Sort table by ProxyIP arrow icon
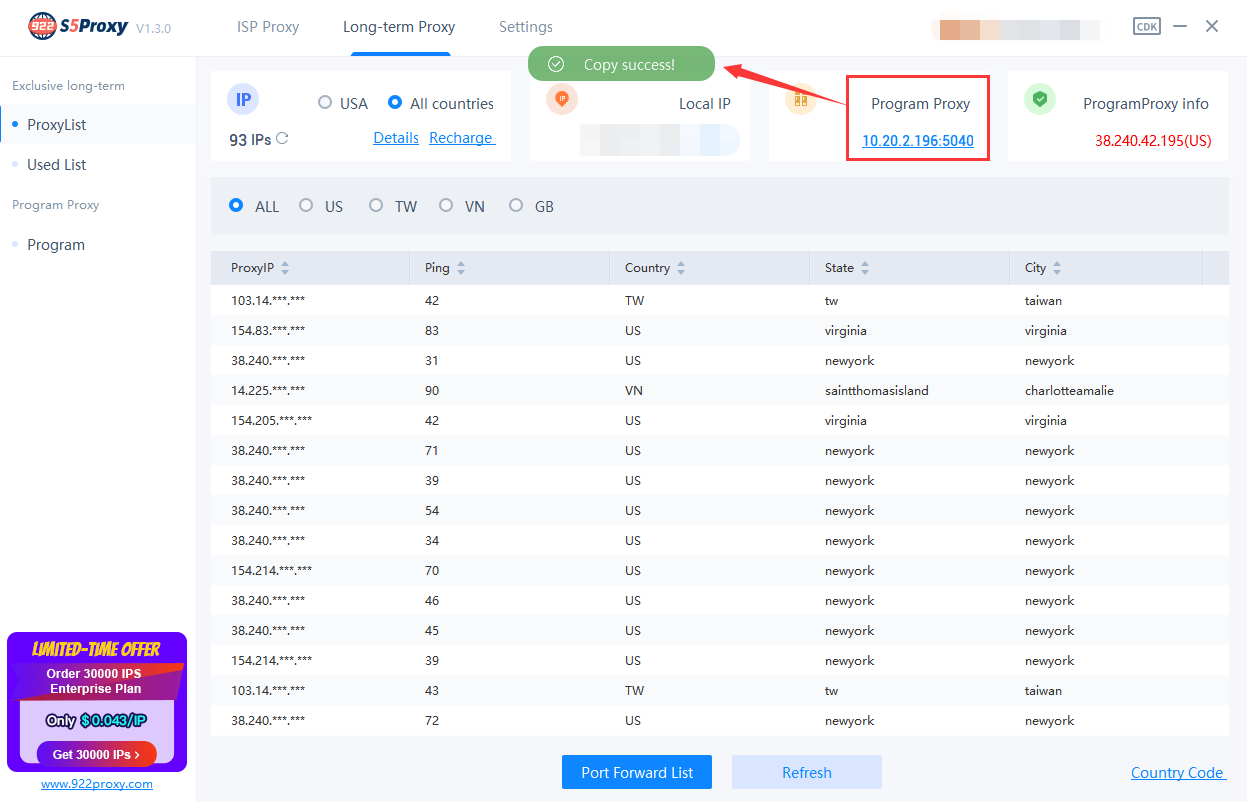 [x=285, y=268]
